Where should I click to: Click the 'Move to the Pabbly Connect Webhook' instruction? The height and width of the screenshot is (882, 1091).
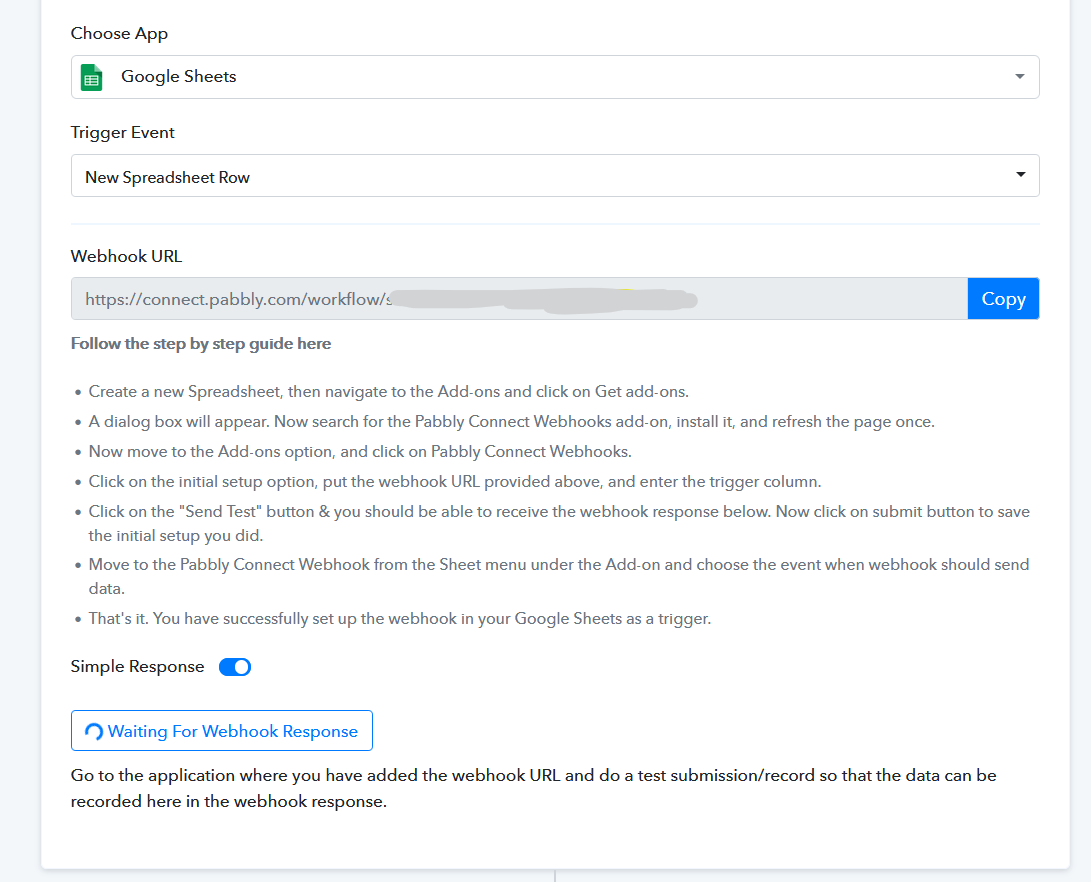click(559, 576)
